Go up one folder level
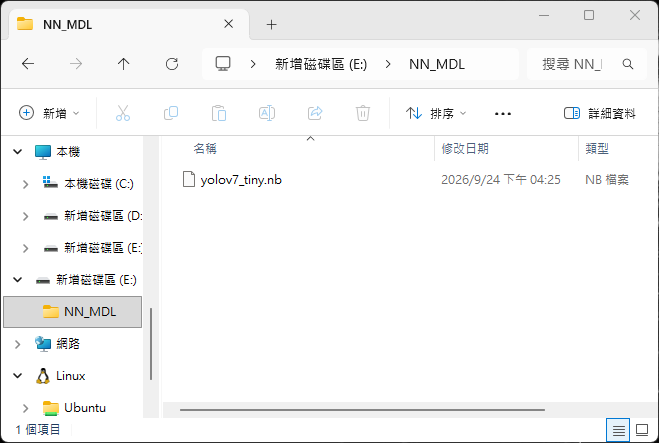659x443 pixels. click(124, 64)
